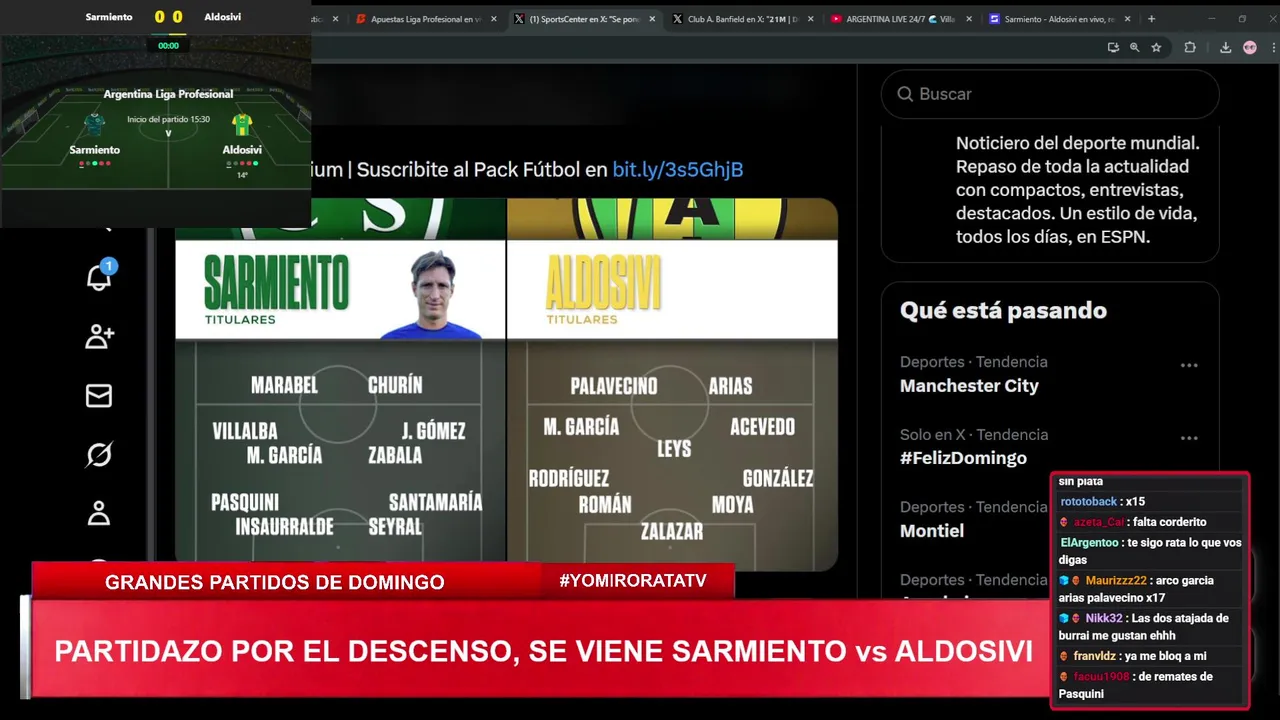This screenshot has height=720, width=1280.
Task: Open the follow people icon in X sidebar
Action: tap(99, 337)
